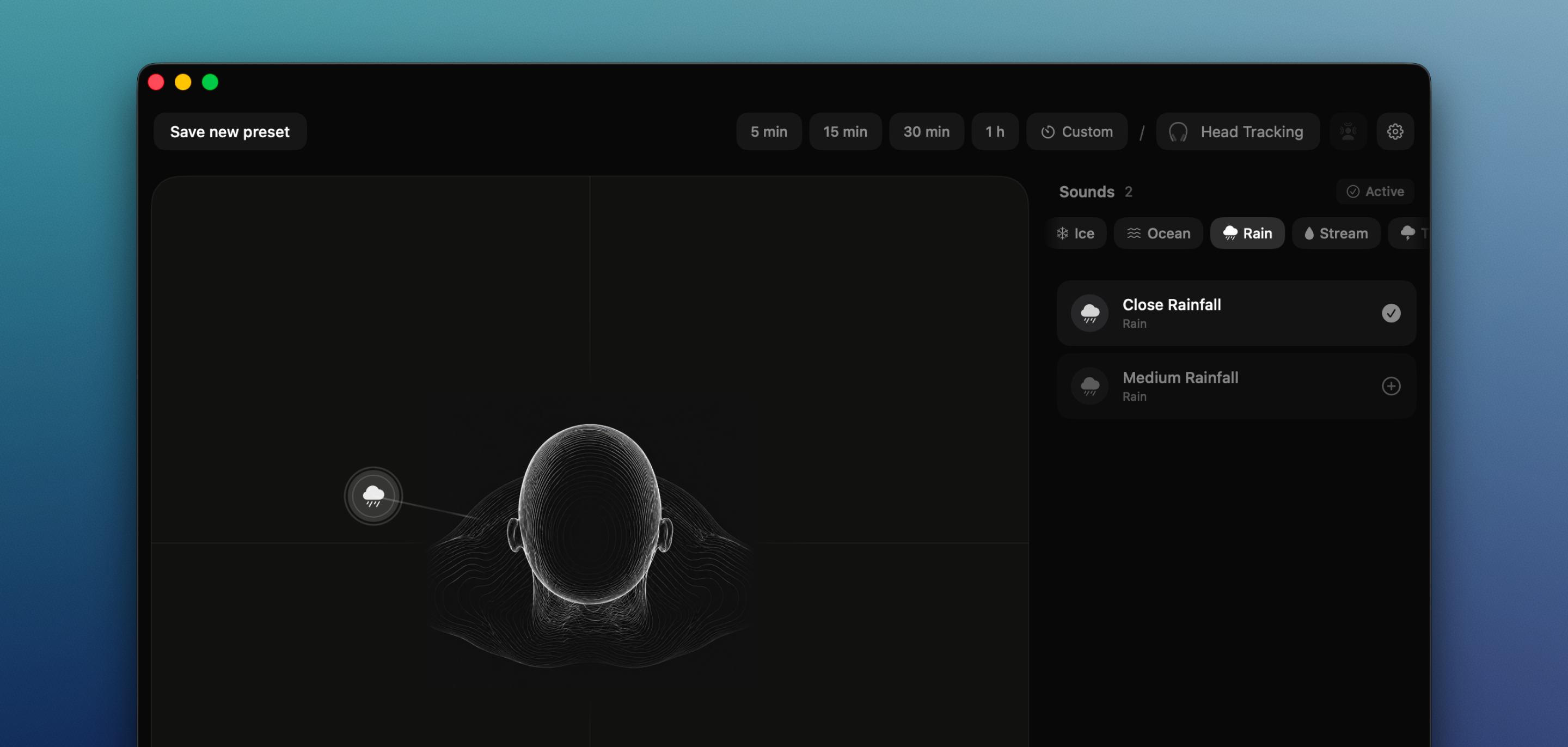Open Custom timer option
1568x747 pixels.
click(1076, 132)
